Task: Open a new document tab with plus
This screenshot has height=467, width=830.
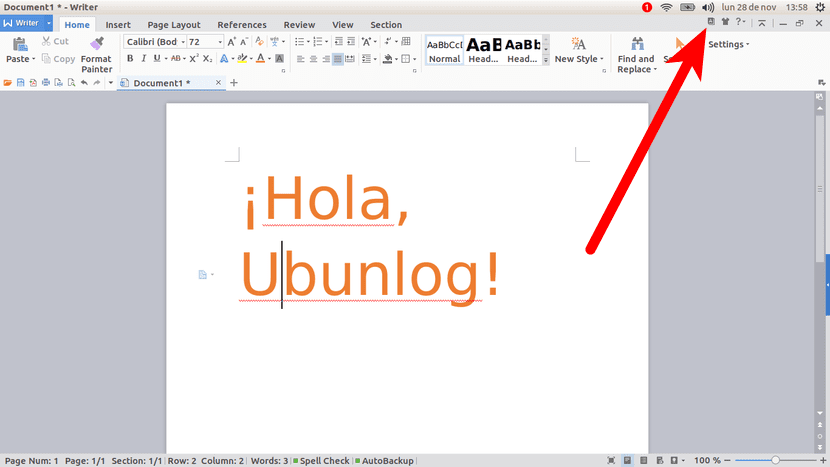Action: (234, 83)
